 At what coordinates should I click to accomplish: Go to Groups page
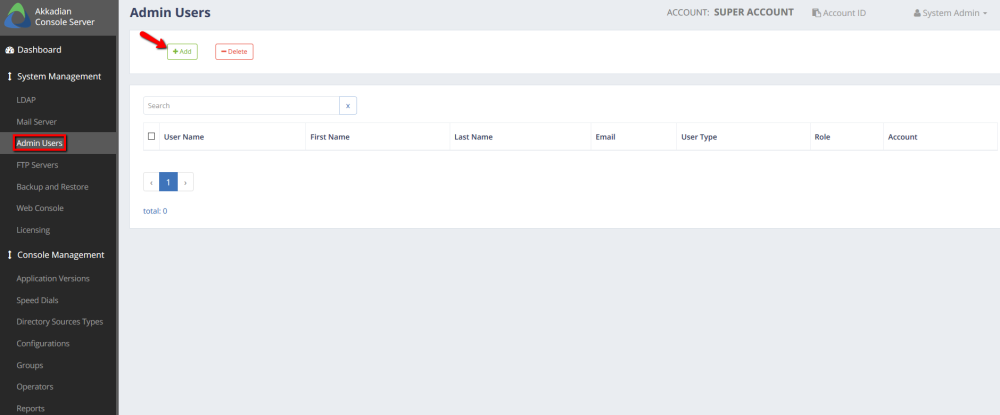(30, 365)
